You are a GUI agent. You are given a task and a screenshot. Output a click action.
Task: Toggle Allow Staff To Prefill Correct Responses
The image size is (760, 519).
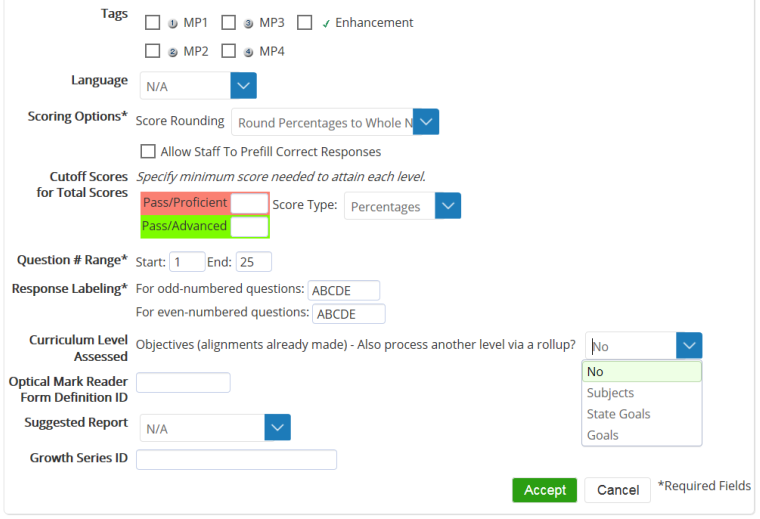point(148,152)
